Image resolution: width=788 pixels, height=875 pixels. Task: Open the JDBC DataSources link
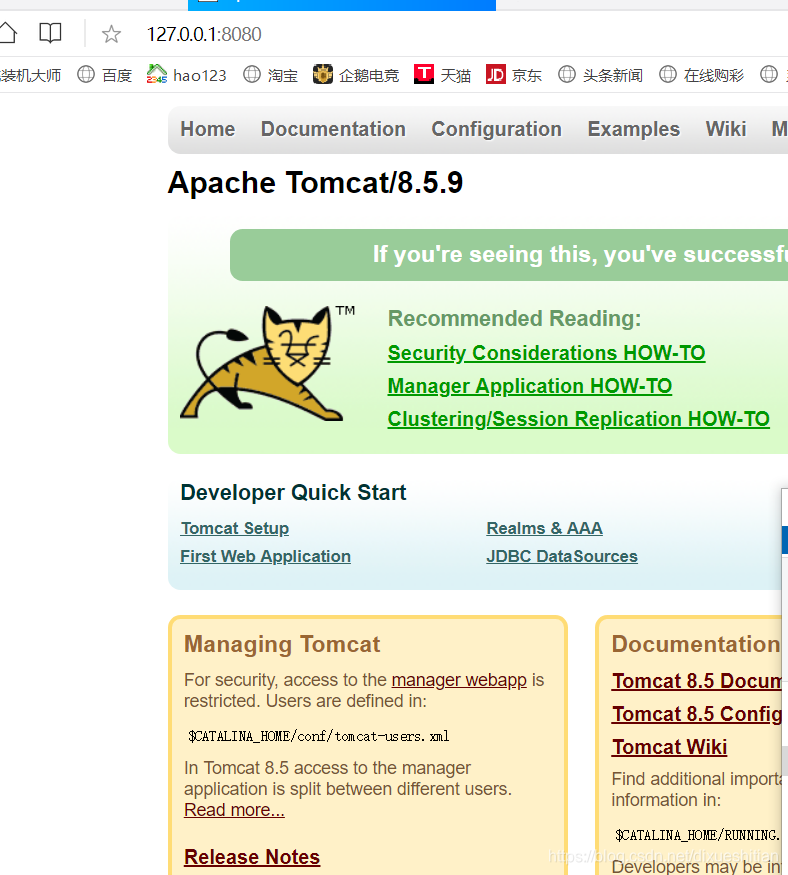(561, 556)
